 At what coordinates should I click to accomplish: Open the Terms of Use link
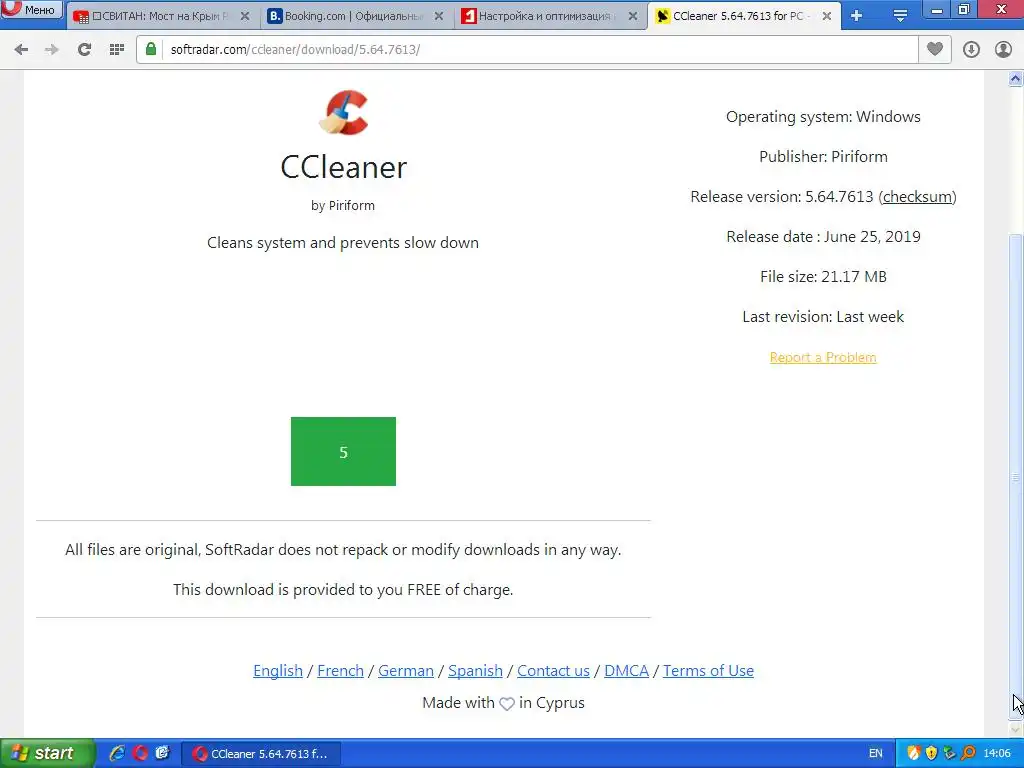click(x=709, y=671)
